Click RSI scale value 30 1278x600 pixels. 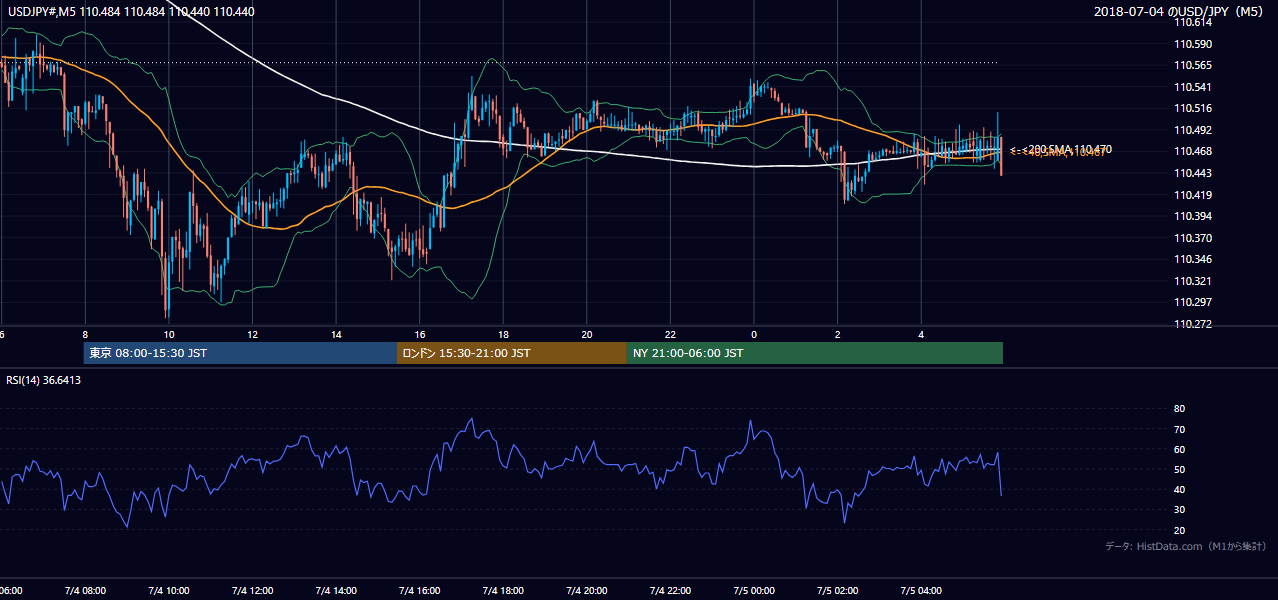tap(1179, 510)
